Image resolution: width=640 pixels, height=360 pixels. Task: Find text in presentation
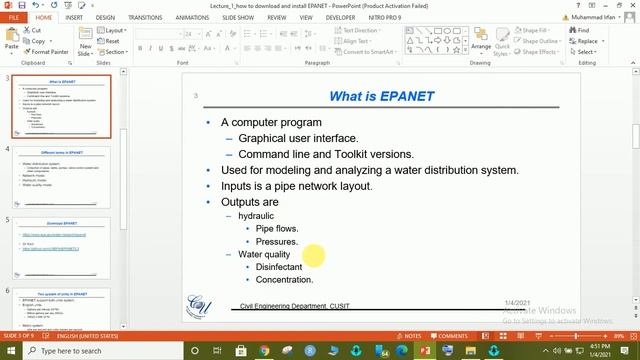coord(579,30)
